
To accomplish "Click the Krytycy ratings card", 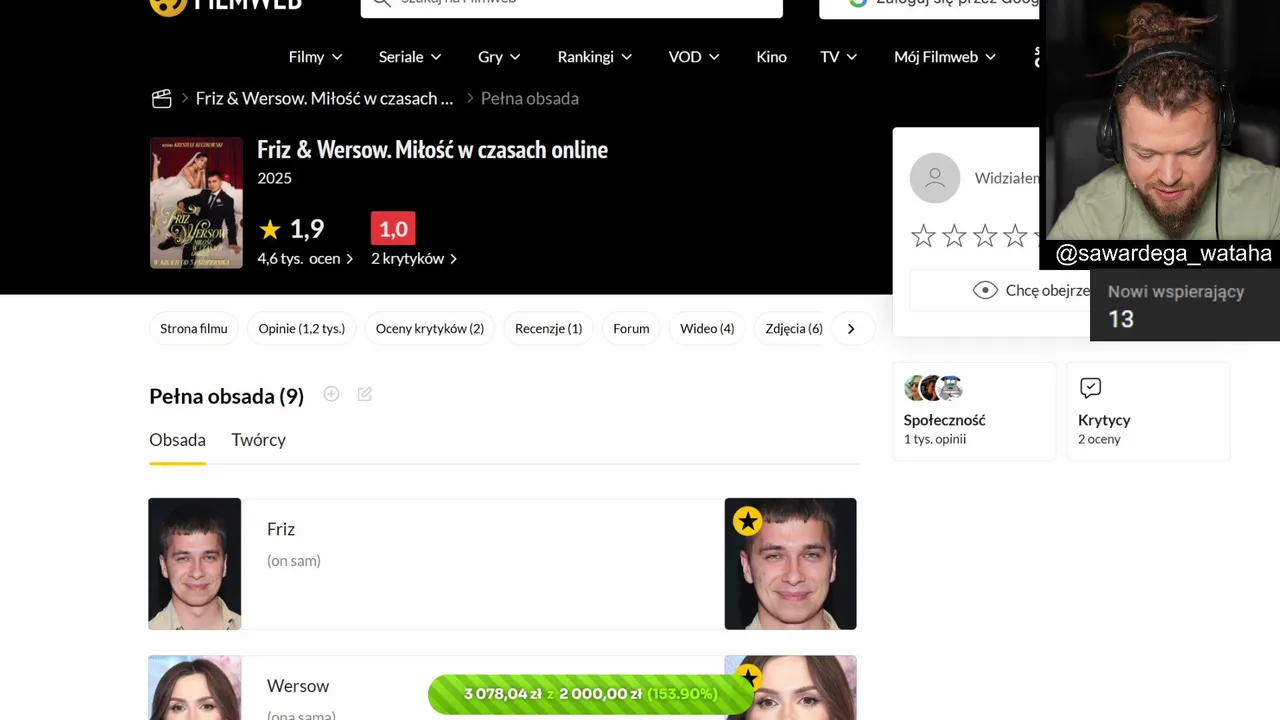I will (1148, 411).
